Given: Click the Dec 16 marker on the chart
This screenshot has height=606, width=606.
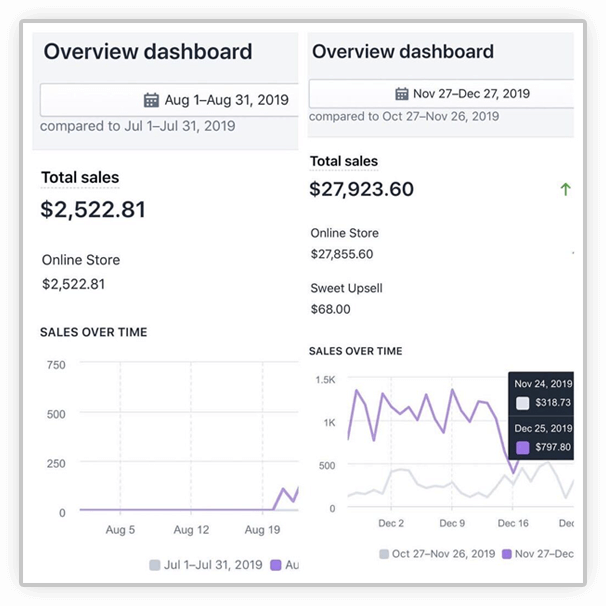Looking at the screenshot, I should point(513,523).
